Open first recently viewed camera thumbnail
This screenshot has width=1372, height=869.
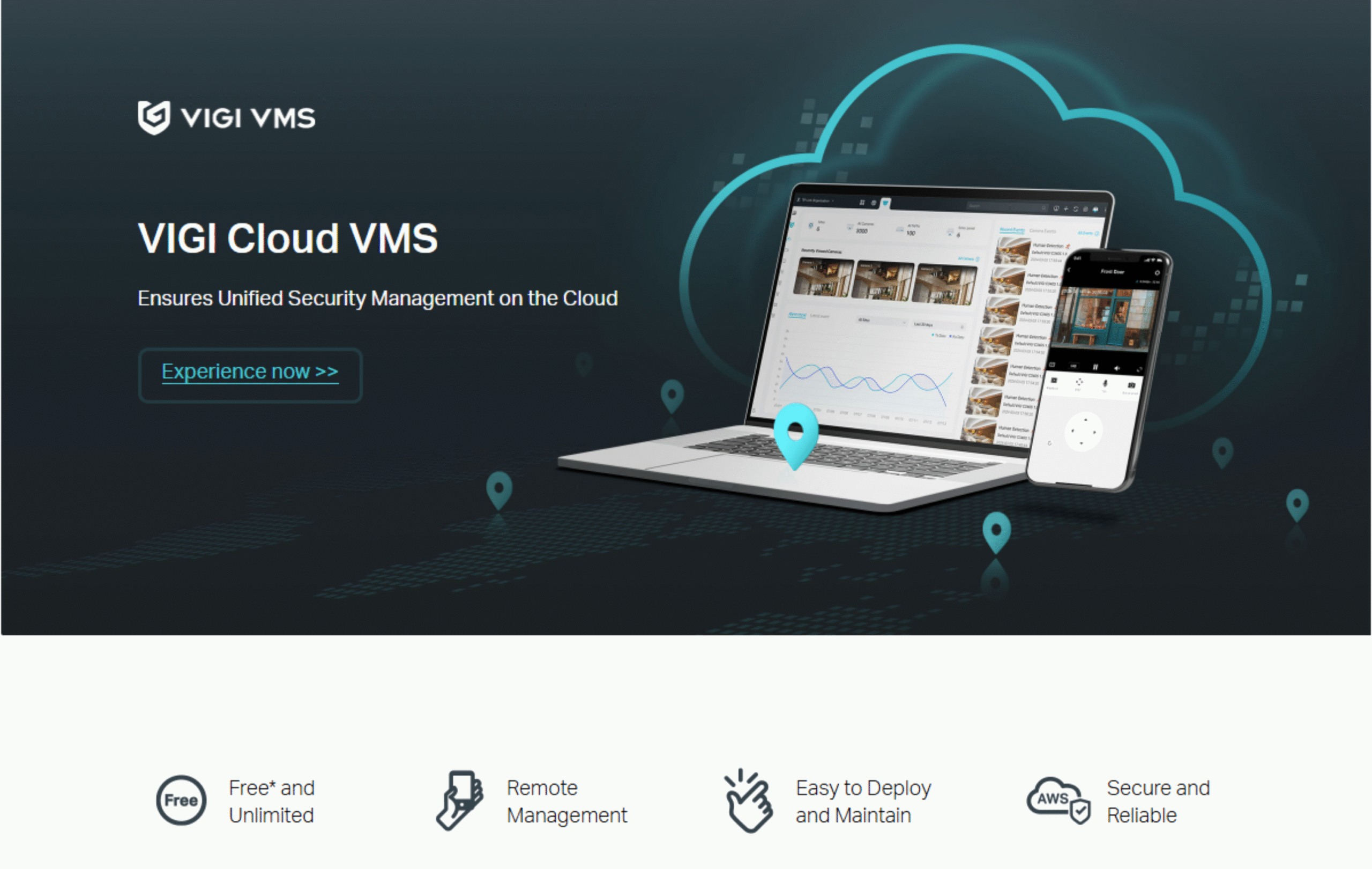(823, 278)
